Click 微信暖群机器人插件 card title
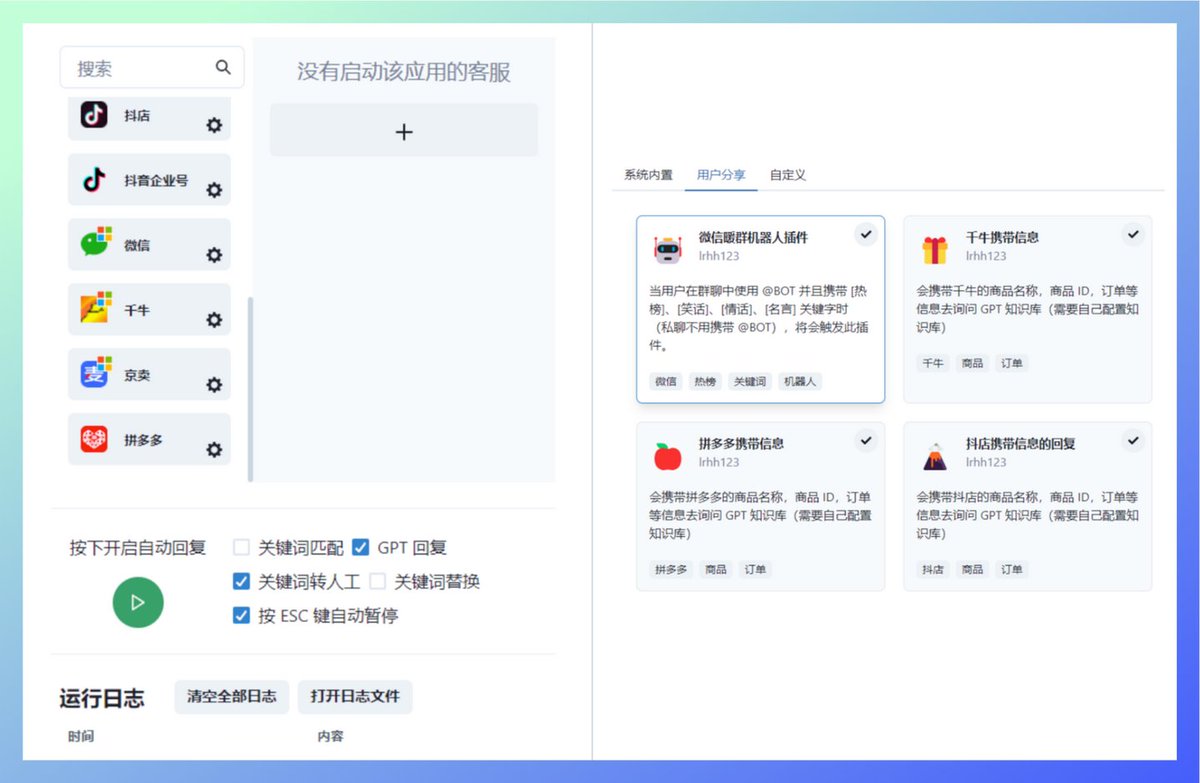Viewport: 1200px width, 783px height. (753, 237)
